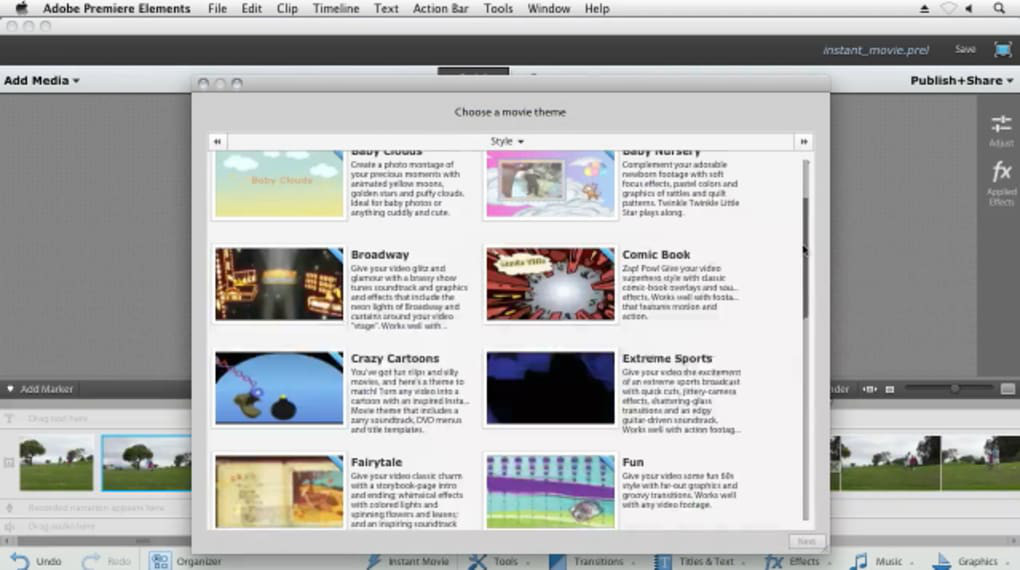Open the Text menu
1020x570 pixels.
coord(386,8)
